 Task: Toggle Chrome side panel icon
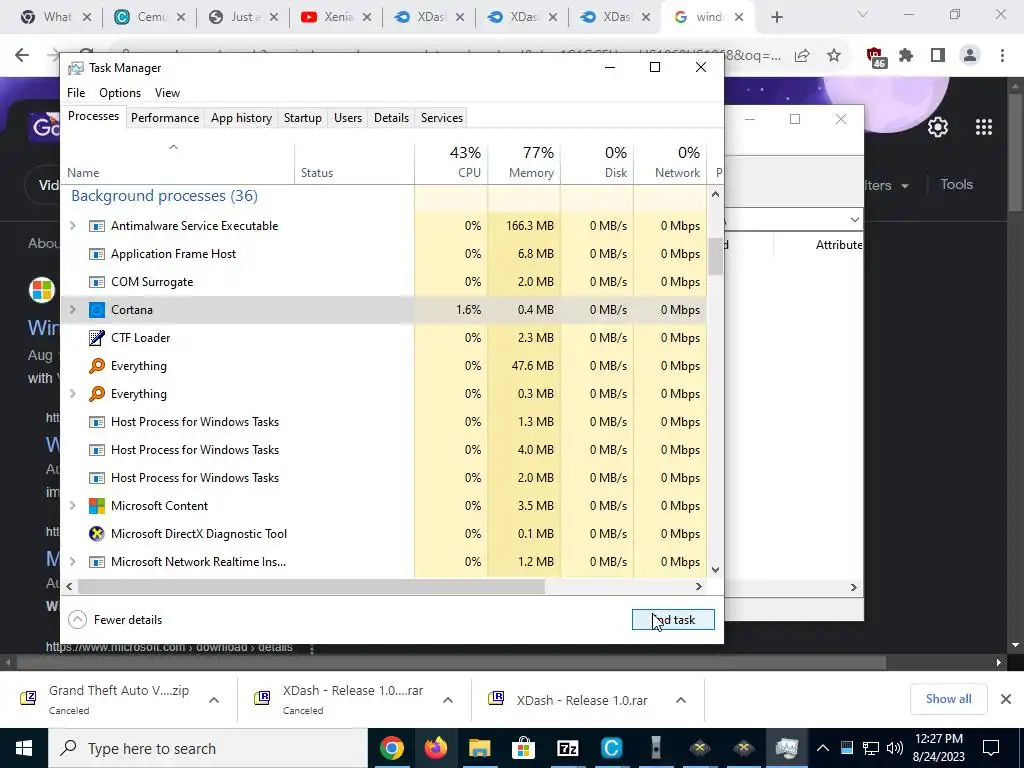click(938, 56)
